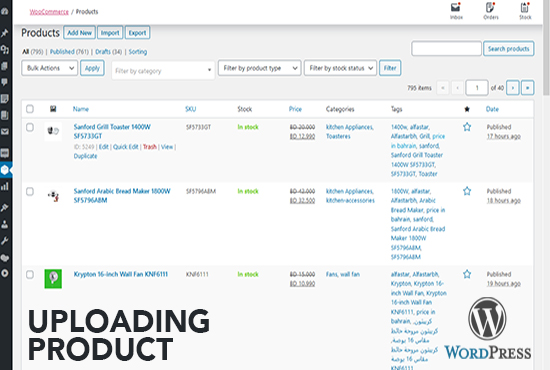The image size is (550, 370).
Task: Focus the product search input field
Action: click(x=446, y=49)
